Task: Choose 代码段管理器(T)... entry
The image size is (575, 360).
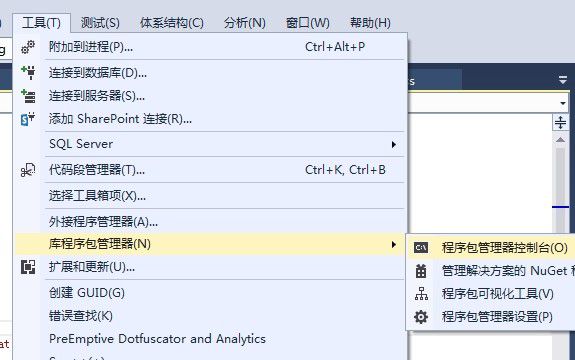Action: (x=210, y=170)
